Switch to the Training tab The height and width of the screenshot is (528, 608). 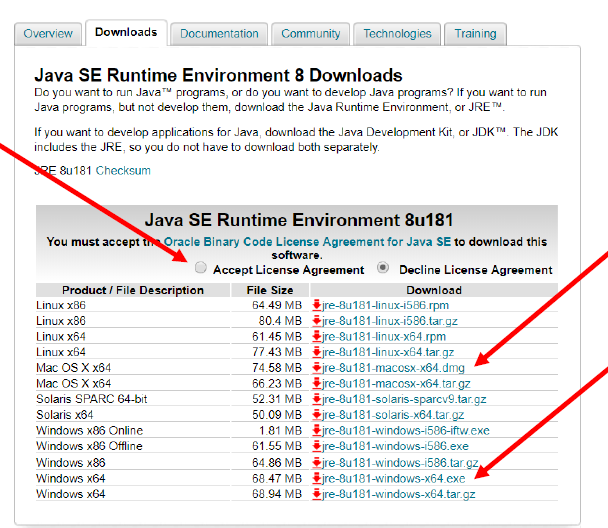475,33
